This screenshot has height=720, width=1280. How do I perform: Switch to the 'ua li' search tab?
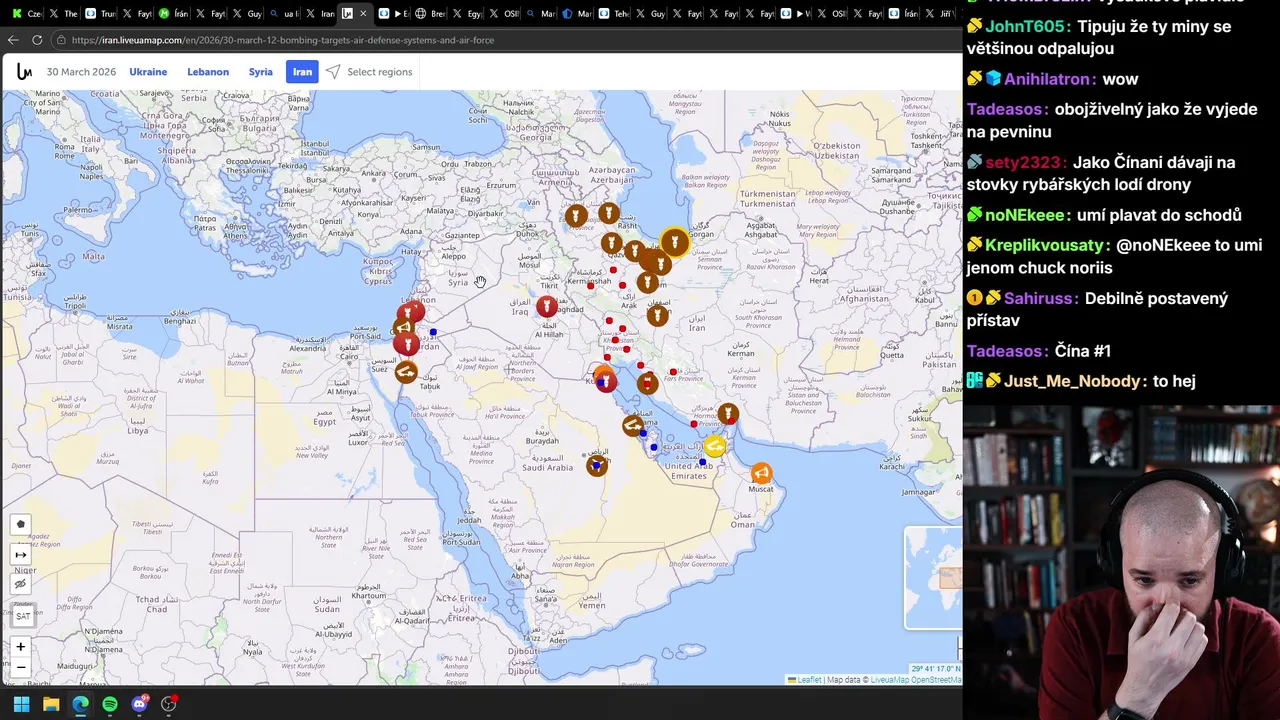click(284, 14)
